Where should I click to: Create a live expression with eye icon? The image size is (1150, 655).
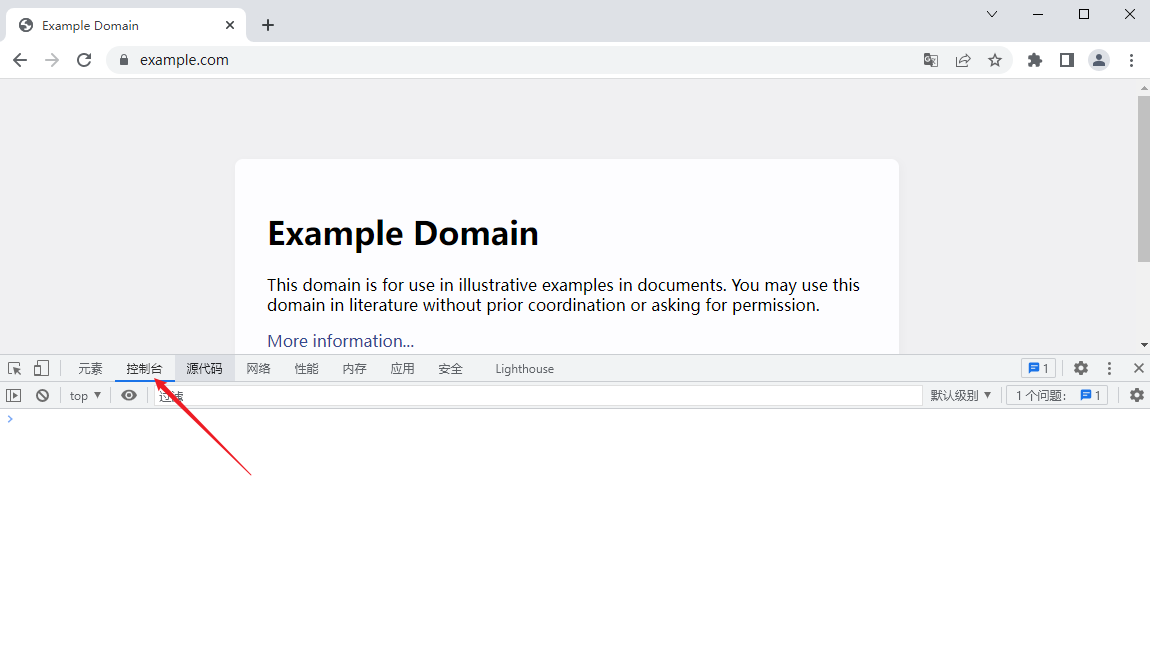(129, 395)
